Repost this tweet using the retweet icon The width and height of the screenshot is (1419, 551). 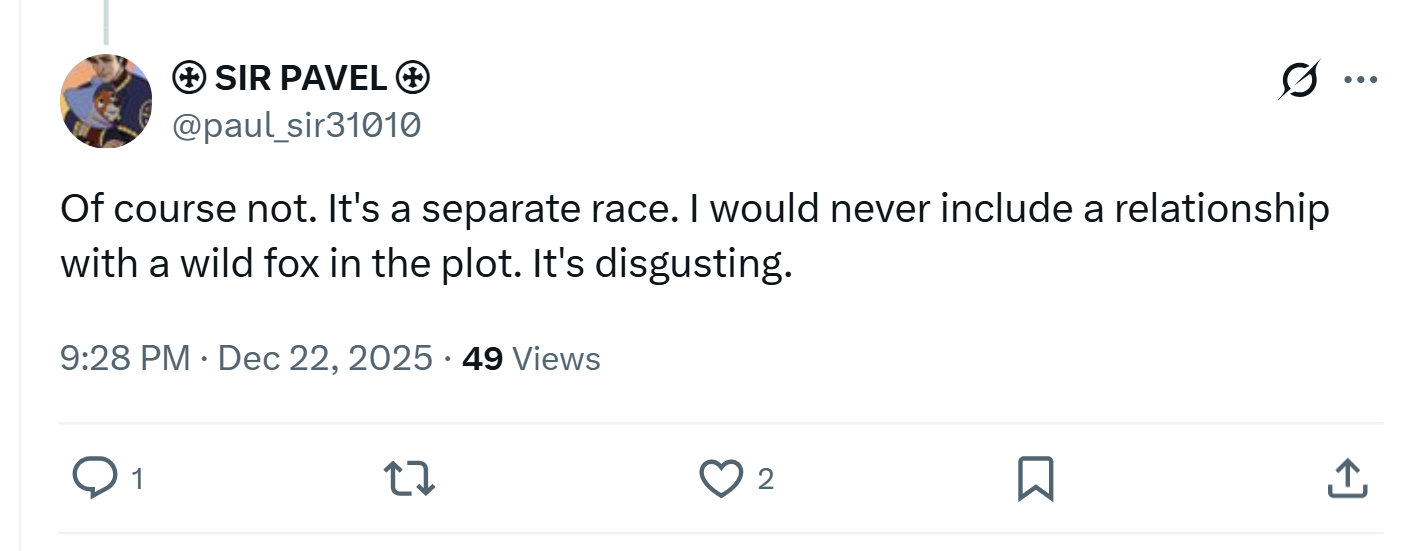click(x=411, y=479)
